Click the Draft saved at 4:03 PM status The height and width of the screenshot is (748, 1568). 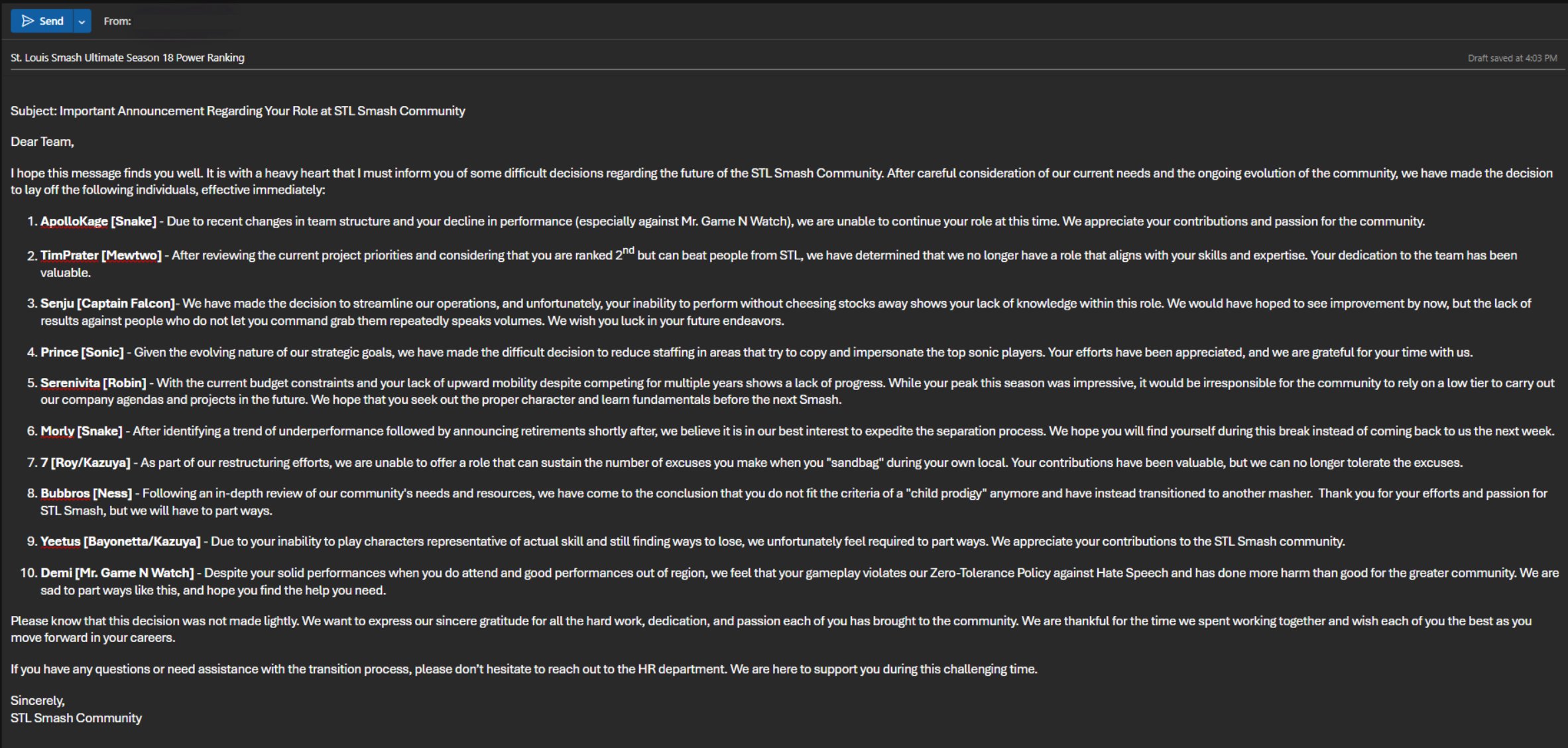click(x=1512, y=58)
